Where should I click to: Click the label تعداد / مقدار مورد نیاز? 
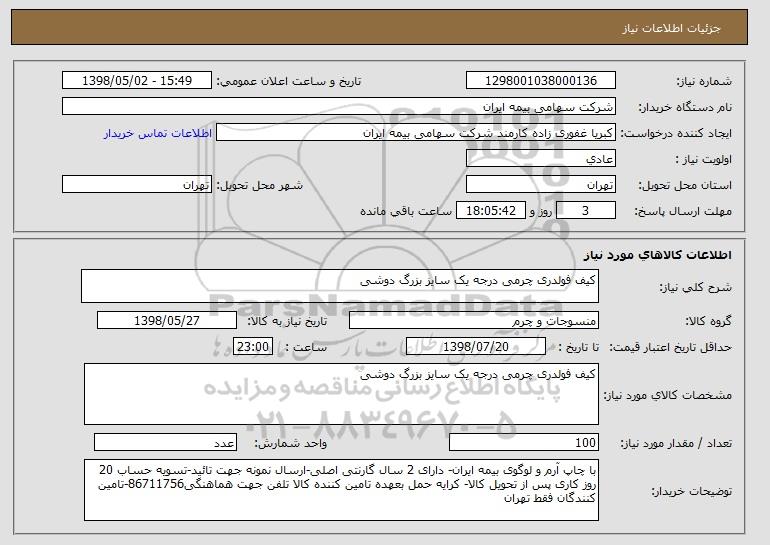(676, 444)
